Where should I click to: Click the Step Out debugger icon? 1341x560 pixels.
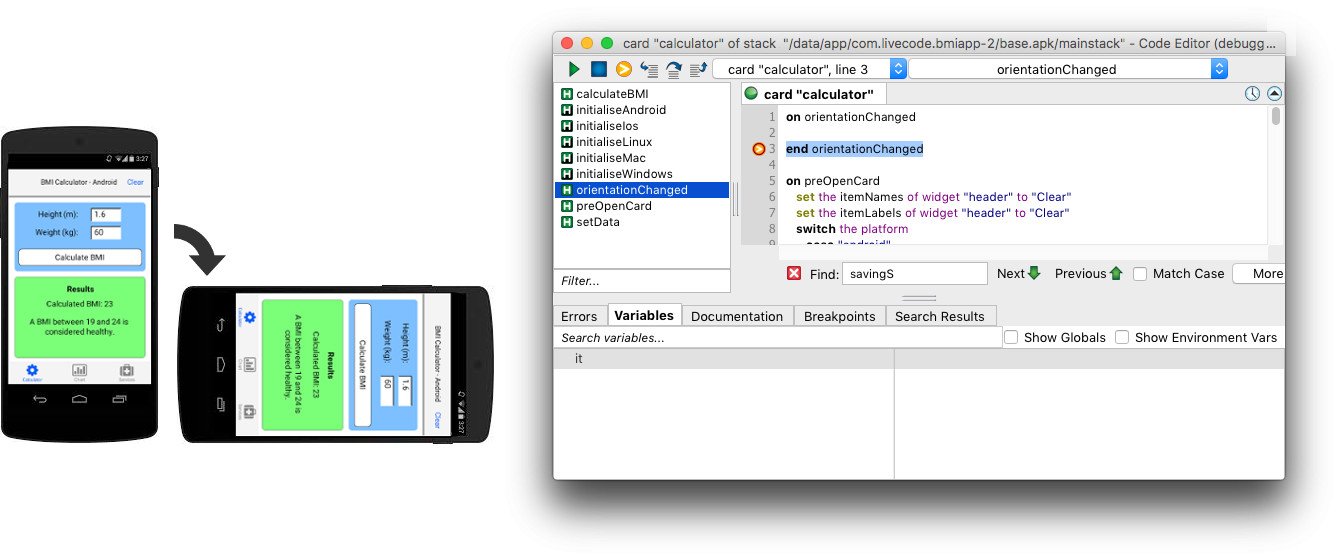click(698, 69)
